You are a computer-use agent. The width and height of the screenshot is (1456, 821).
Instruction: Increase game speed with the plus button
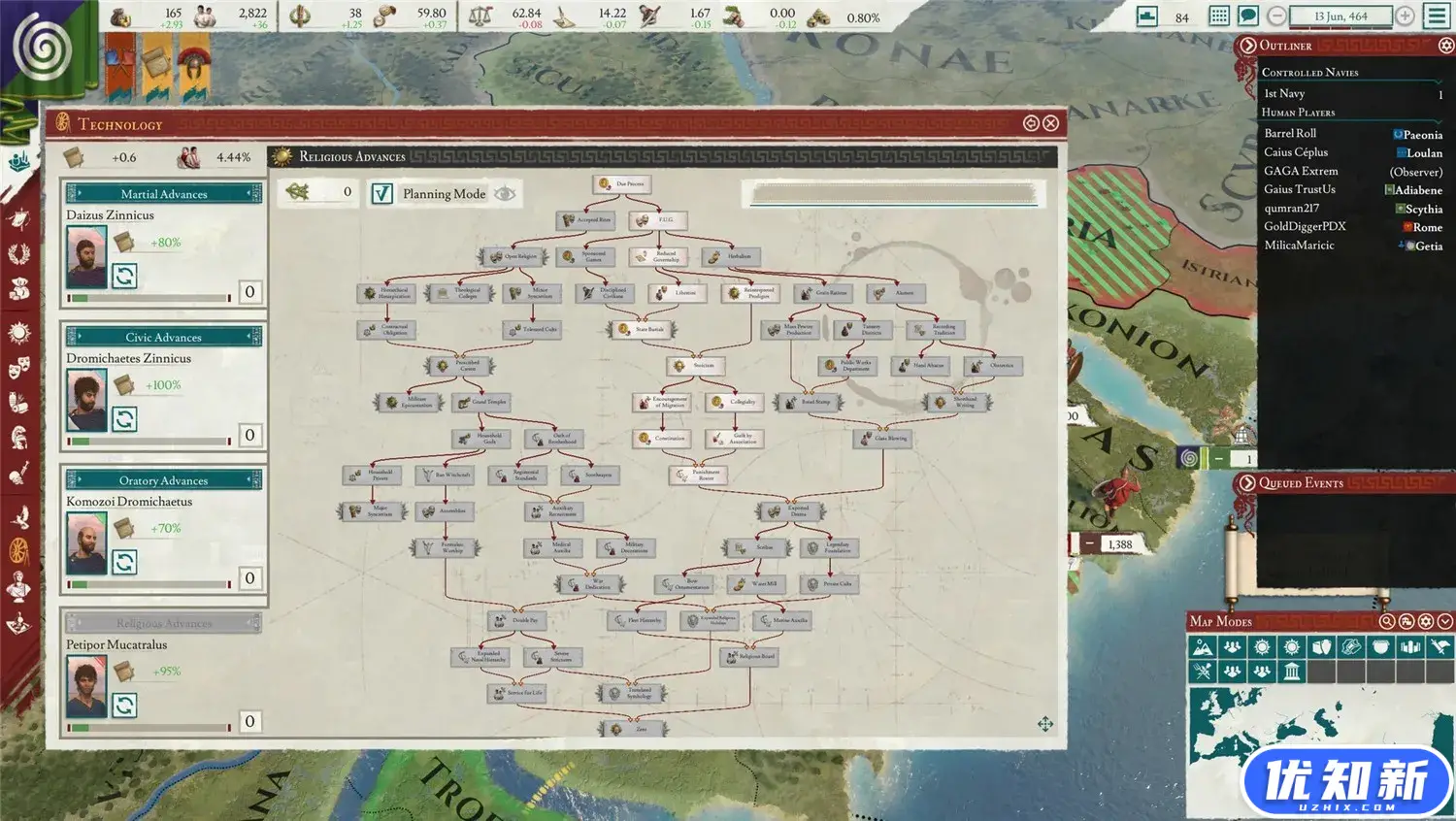[x=1405, y=16]
